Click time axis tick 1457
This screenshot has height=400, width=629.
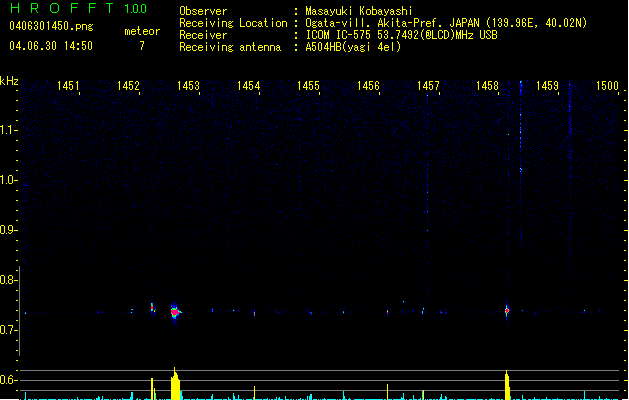coord(428,86)
